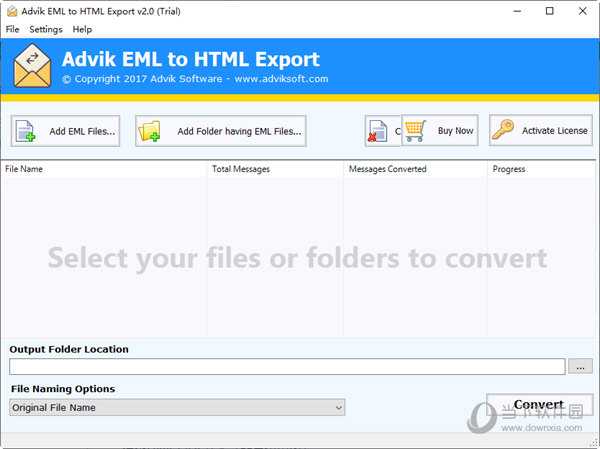Expand File Naming Options chevron arrow
600x449 pixels.
338,408
